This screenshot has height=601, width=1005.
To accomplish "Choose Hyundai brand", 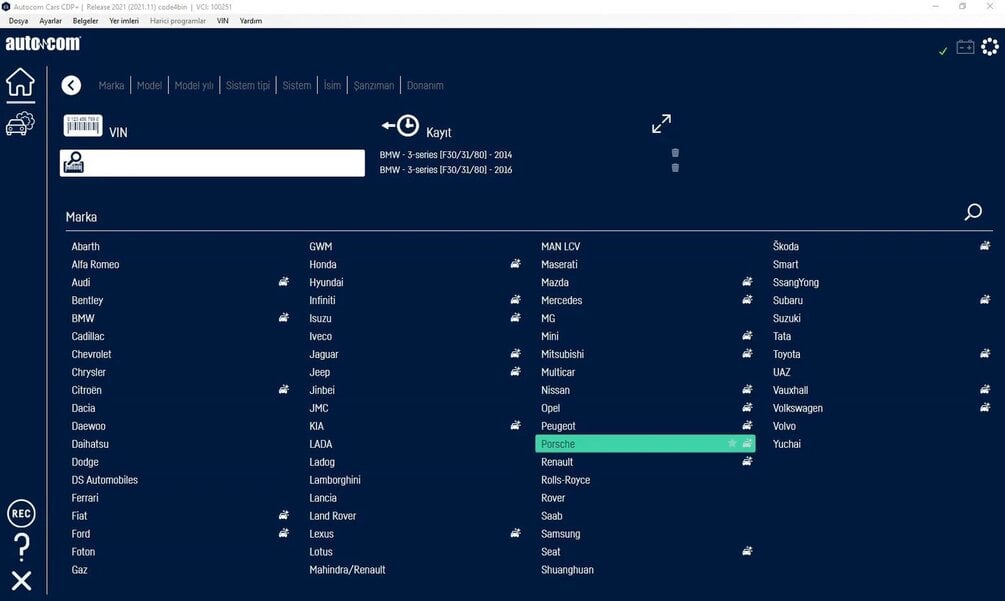I will [326, 282].
